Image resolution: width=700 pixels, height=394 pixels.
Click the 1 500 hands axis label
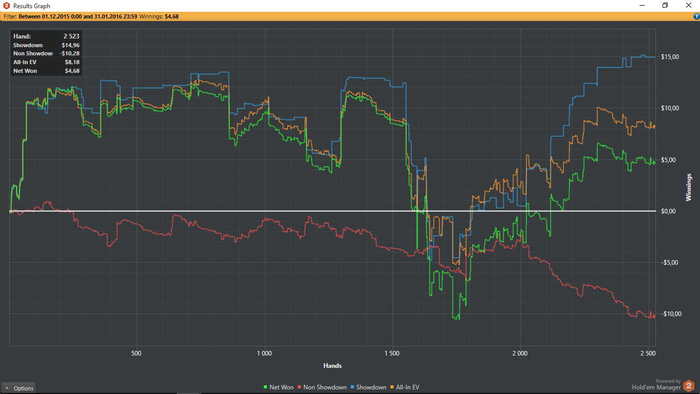point(392,353)
